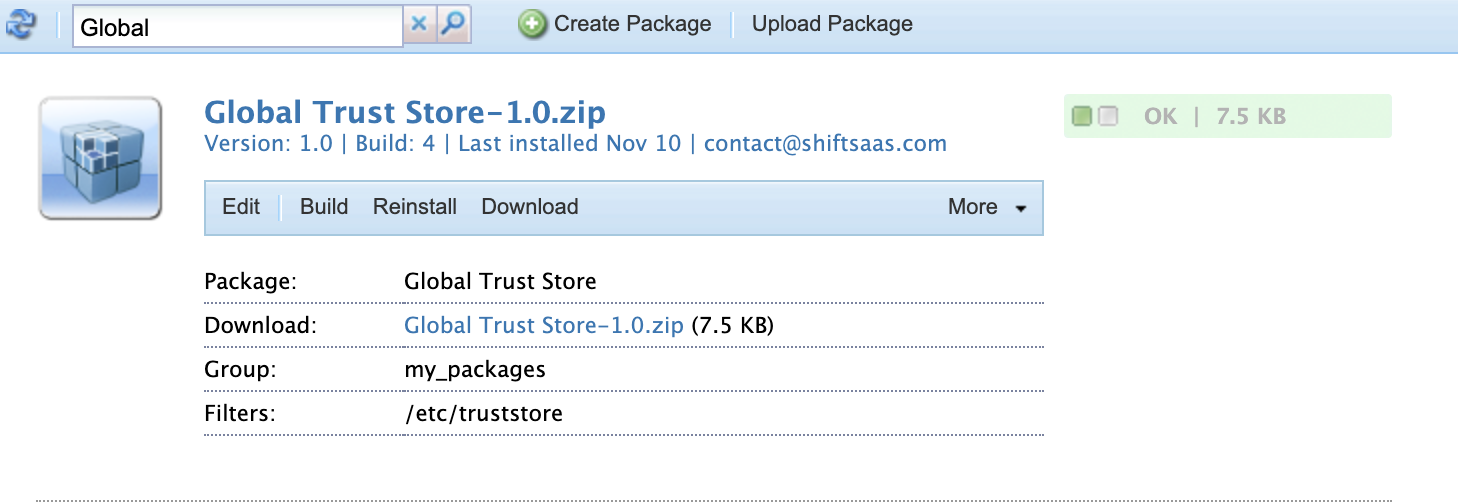1458x502 pixels.
Task: Click the /etc/truststore filter path
Action: [x=483, y=413]
